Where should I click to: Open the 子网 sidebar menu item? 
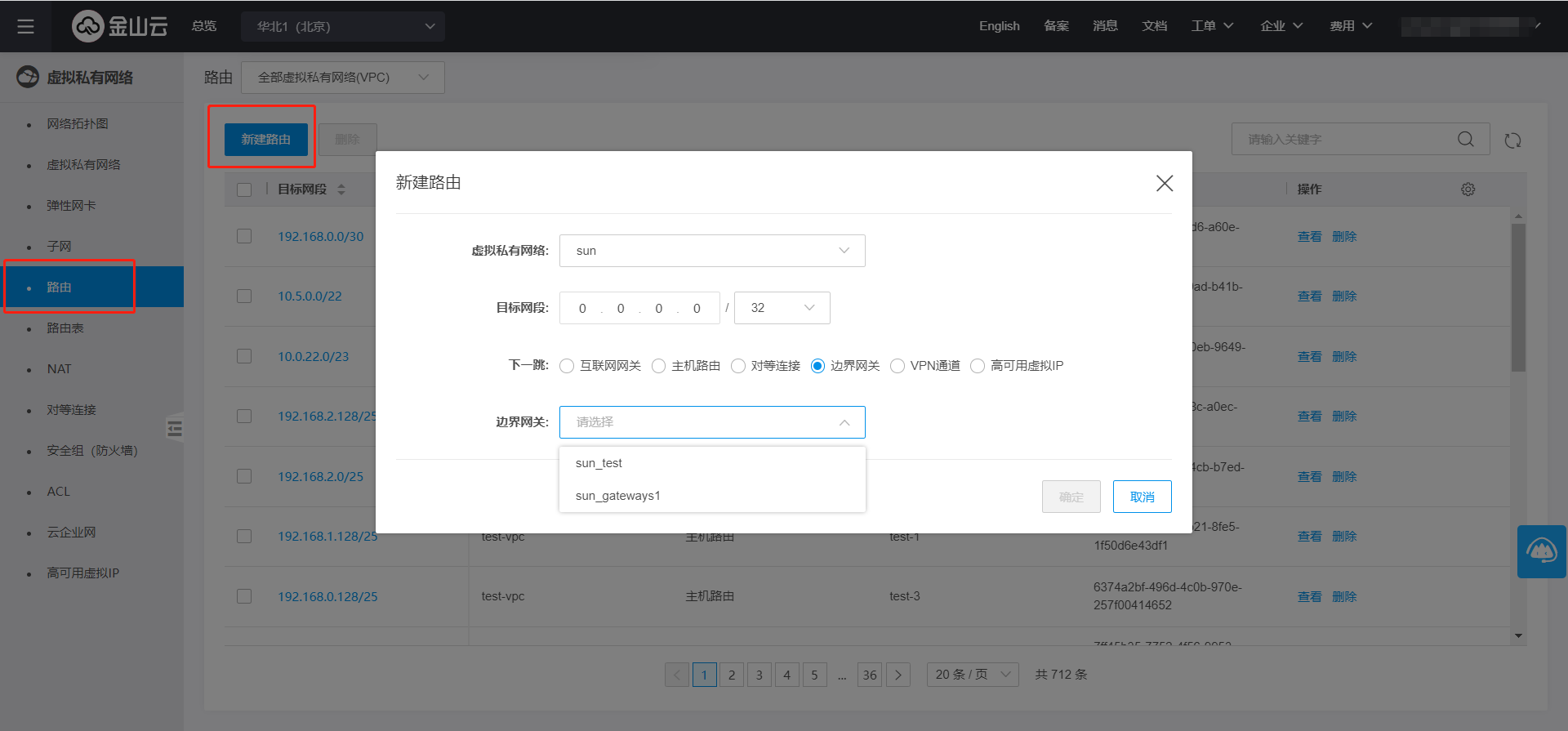[x=59, y=247]
